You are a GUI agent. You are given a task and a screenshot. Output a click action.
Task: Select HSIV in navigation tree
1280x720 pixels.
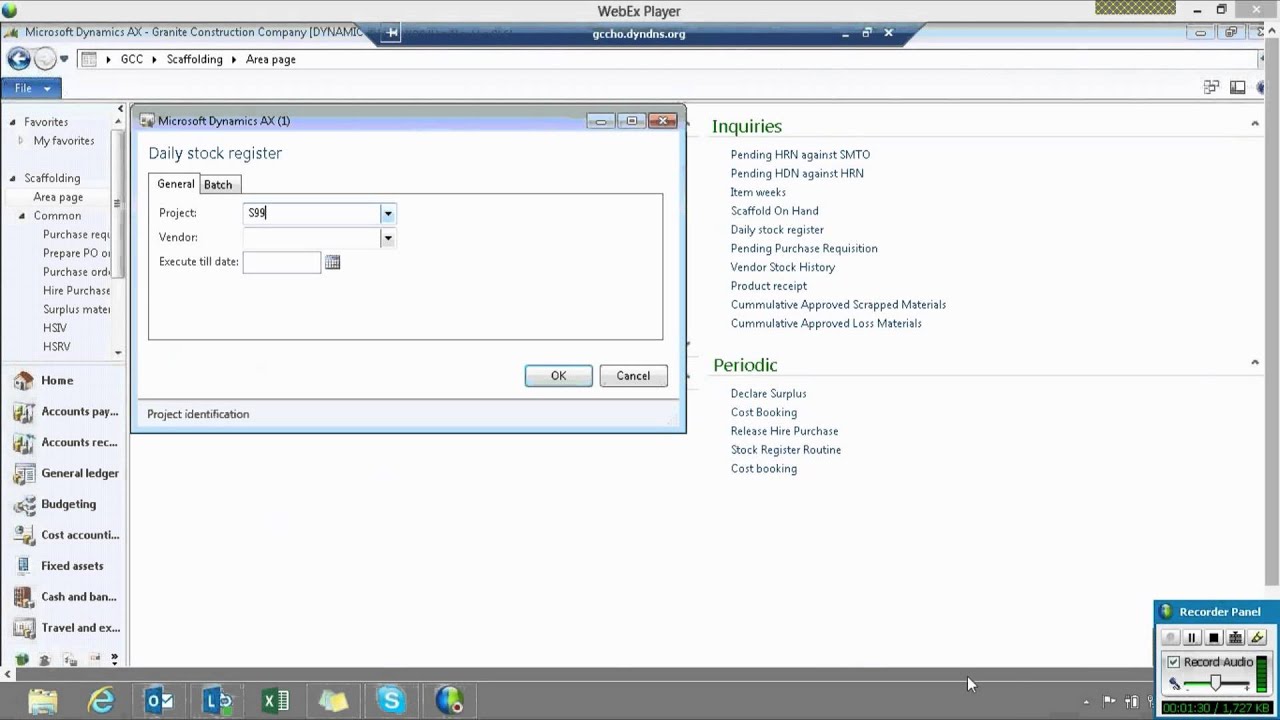[x=55, y=328]
